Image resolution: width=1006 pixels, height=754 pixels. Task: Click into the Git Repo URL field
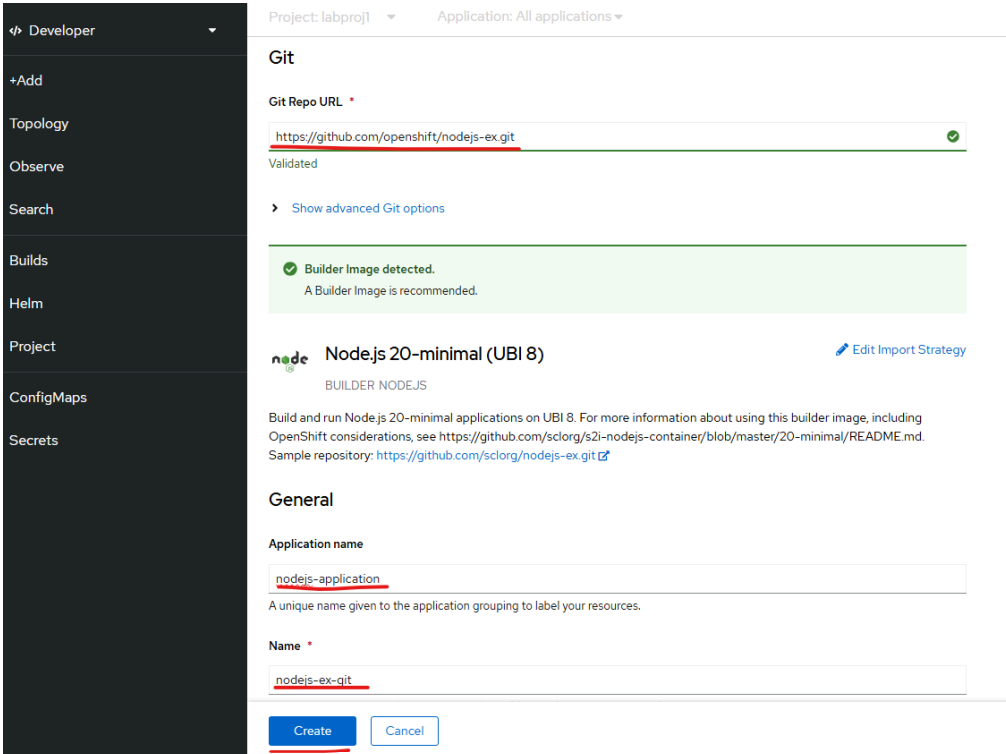(600, 136)
